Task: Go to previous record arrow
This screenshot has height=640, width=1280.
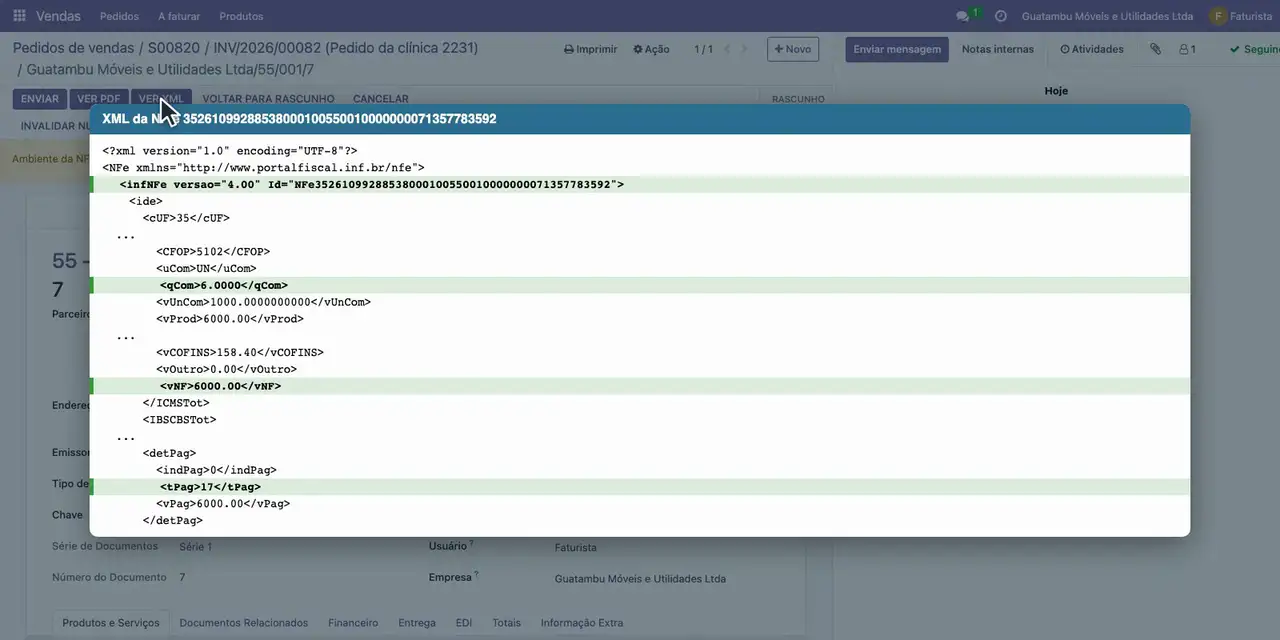Action: 727,49
